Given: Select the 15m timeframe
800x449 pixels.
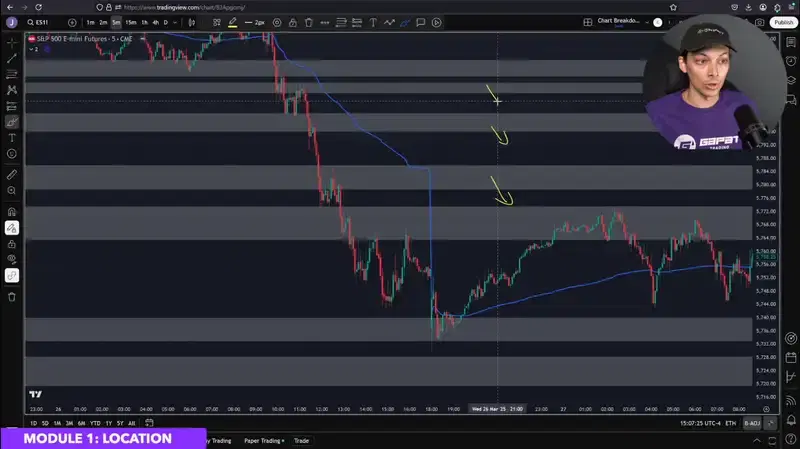Looking at the screenshot, I should point(131,22).
